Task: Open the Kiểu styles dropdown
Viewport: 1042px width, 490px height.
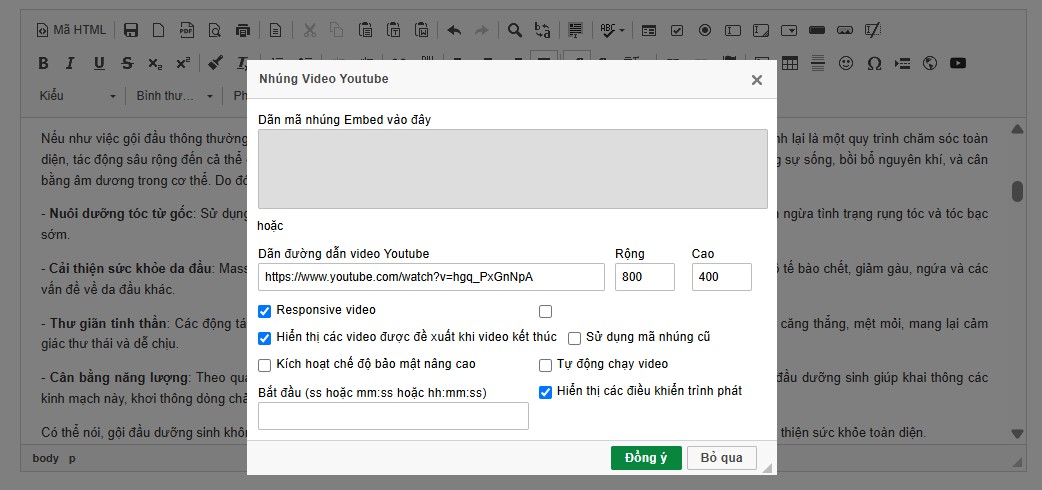Action: 77,96
